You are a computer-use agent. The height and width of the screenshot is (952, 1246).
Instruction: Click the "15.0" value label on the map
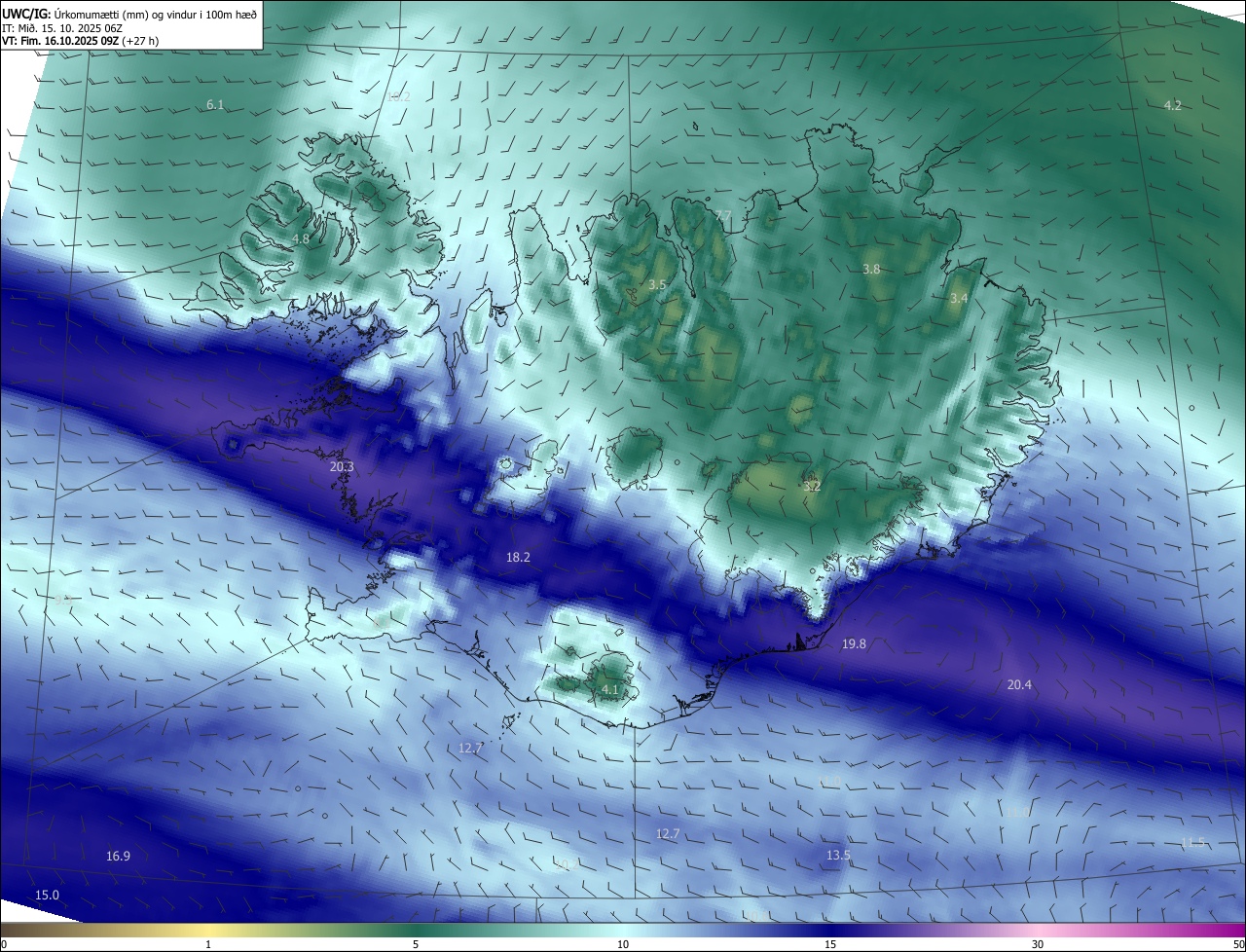click(47, 895)
